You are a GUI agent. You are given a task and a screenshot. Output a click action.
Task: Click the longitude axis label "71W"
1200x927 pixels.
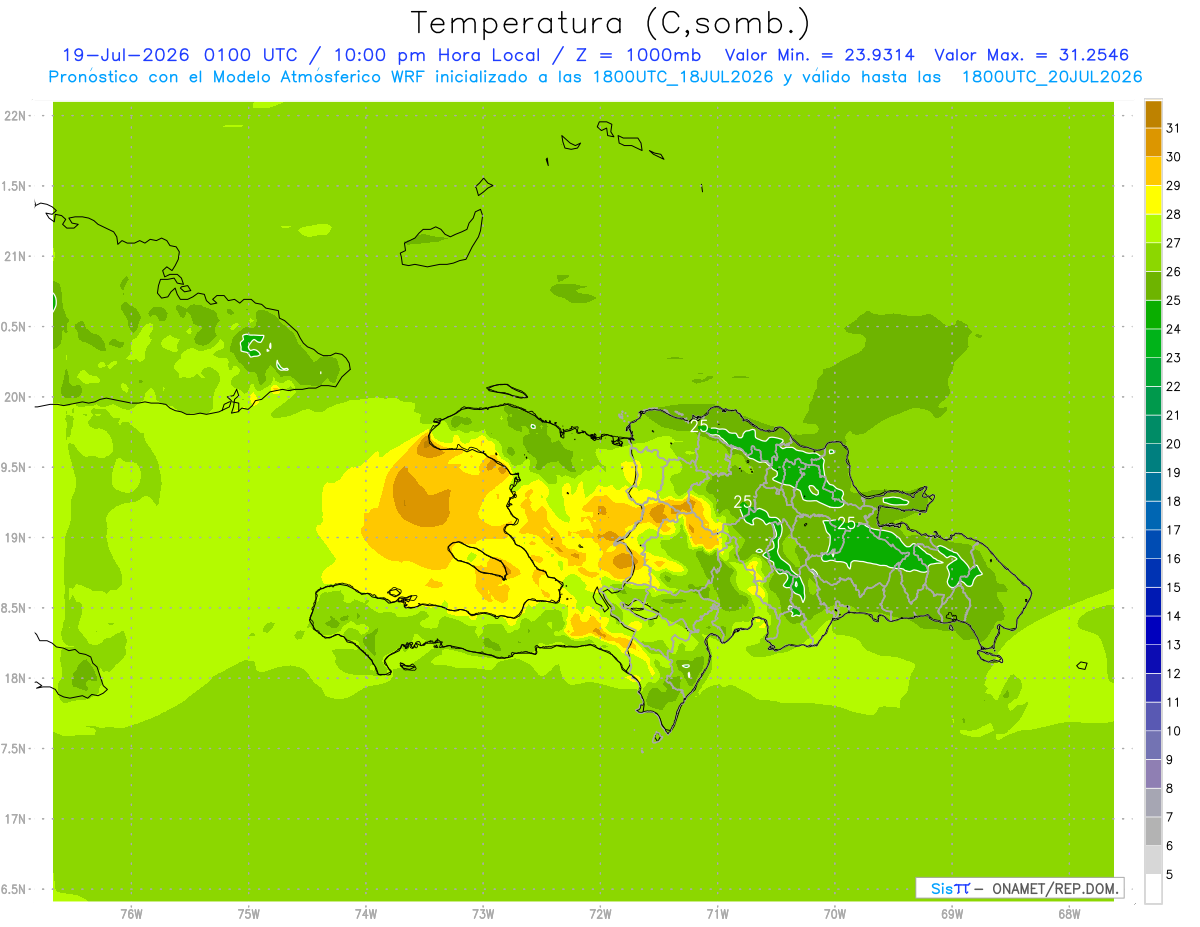click(x=717, y=914)
